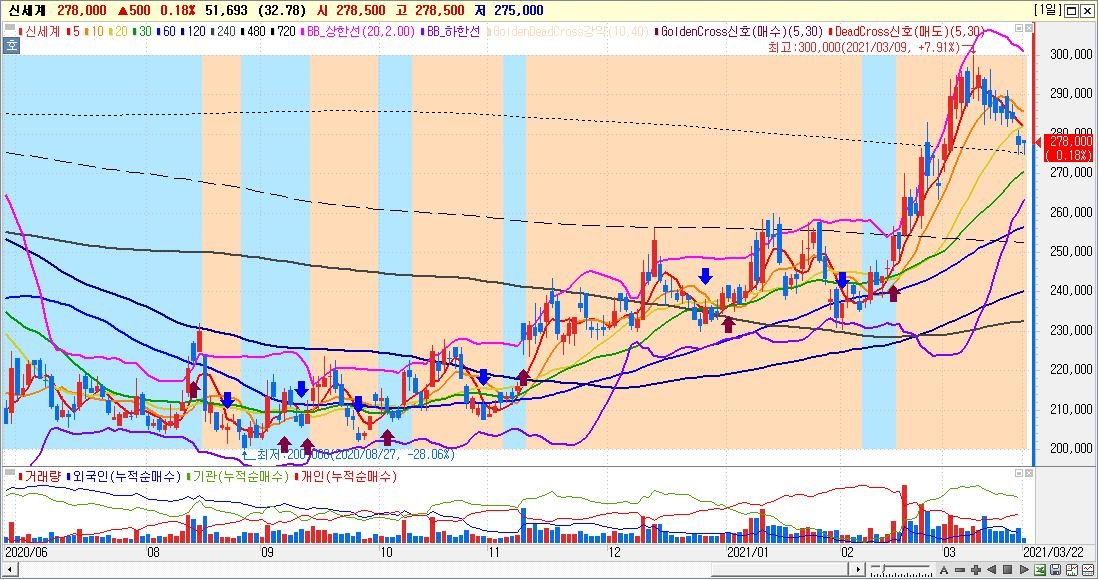Zoom in with the plus icon
1099x580 pixels.
[976, 570]
